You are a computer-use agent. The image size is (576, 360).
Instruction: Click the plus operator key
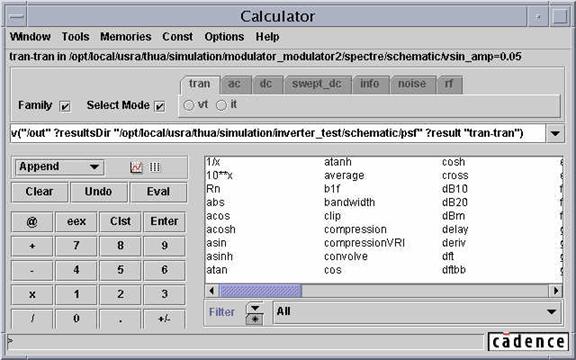click(32, 246)
